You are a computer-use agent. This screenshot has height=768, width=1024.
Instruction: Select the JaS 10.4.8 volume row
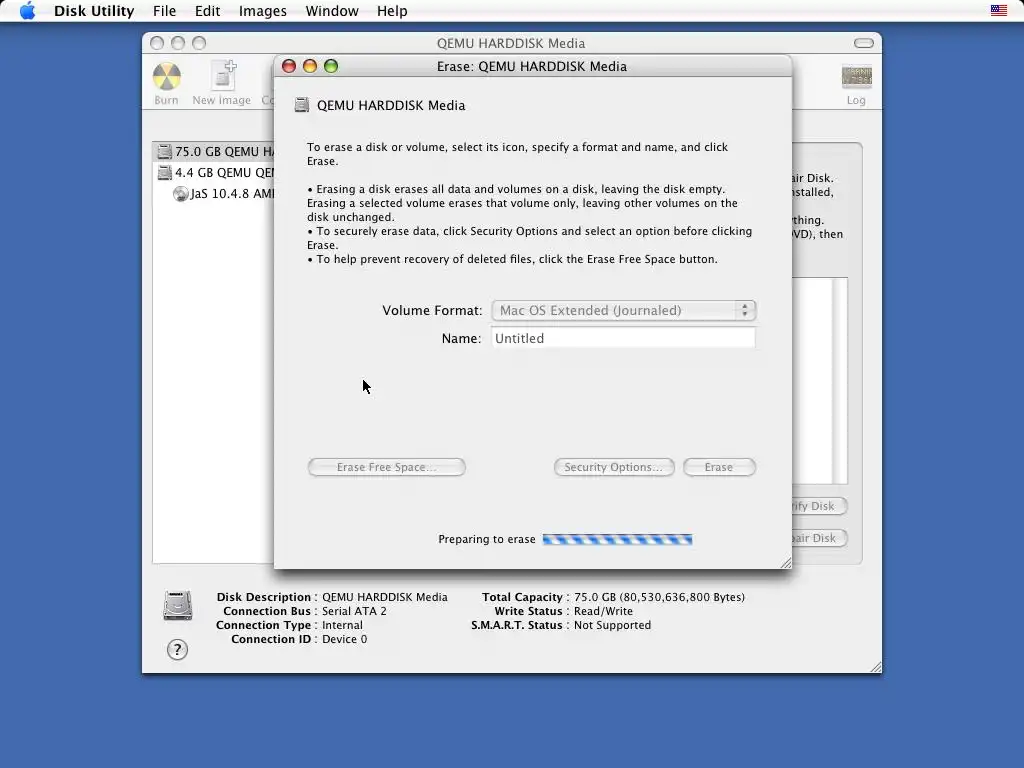(x=214, y=194)
